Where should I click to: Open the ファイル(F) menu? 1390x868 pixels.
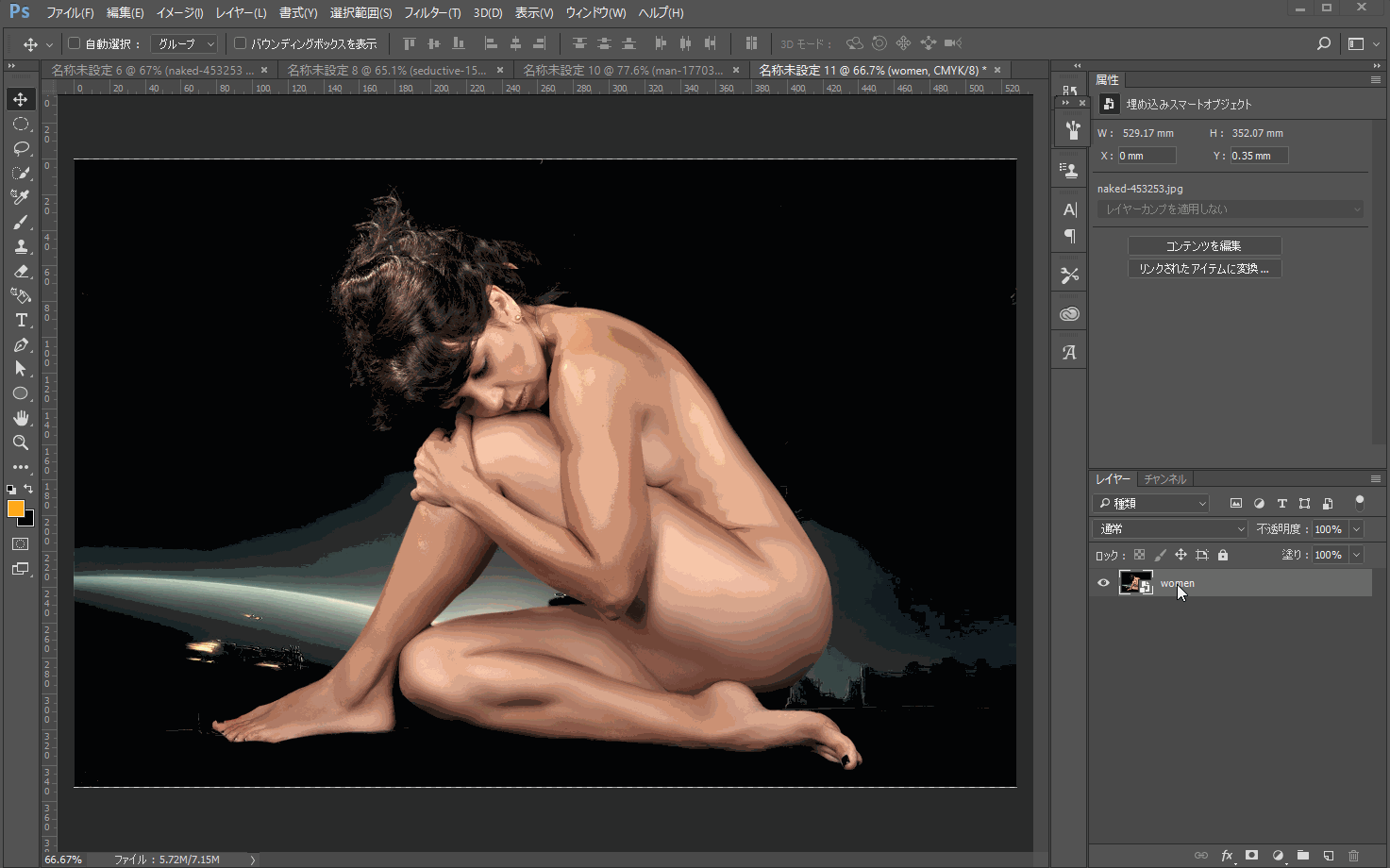point(70,13)
